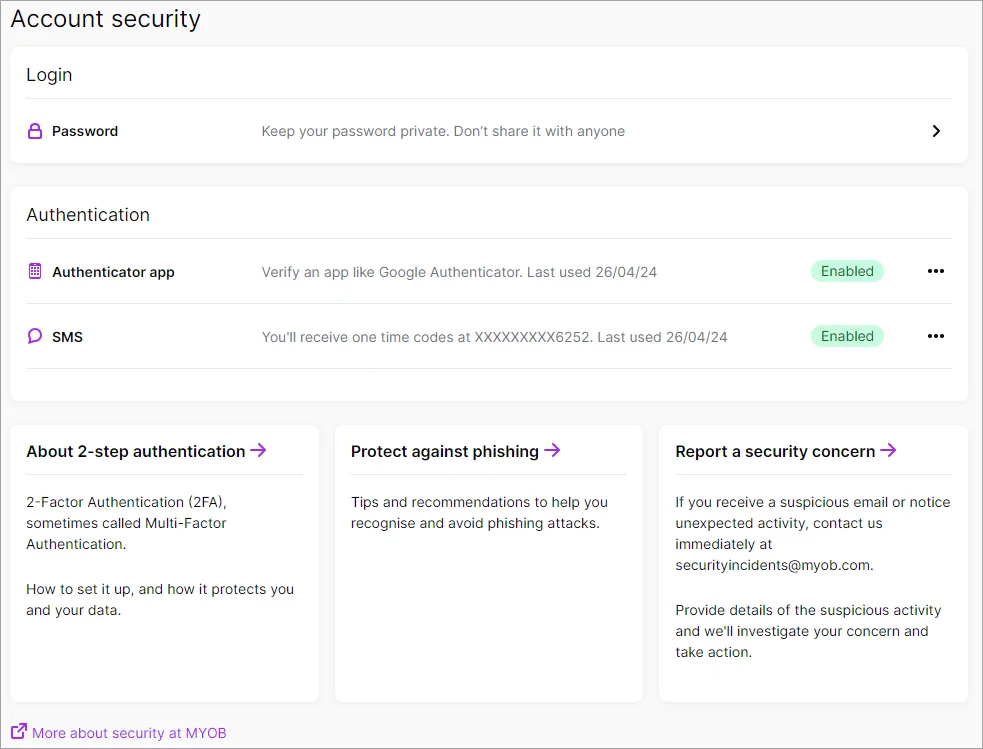The image size is (983, 749).
Task: Click the arrow next to Protect against phishing
Action: (x=552, y=450)
